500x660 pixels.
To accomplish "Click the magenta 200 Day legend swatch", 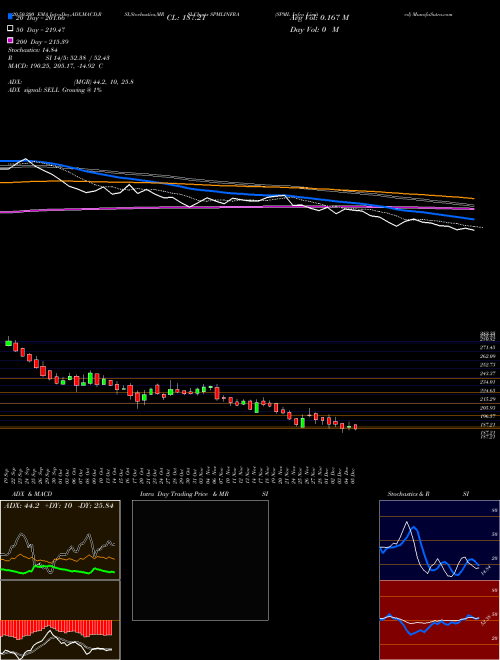I will click(10, 41).
